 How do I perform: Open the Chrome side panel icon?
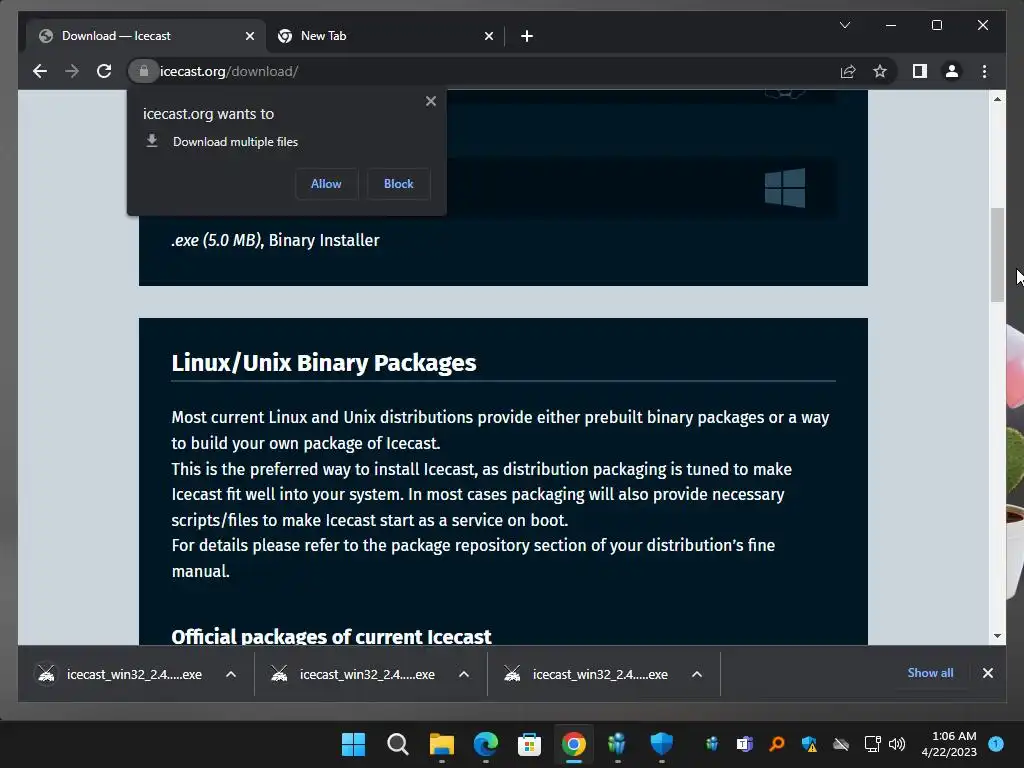coord(920,71)
